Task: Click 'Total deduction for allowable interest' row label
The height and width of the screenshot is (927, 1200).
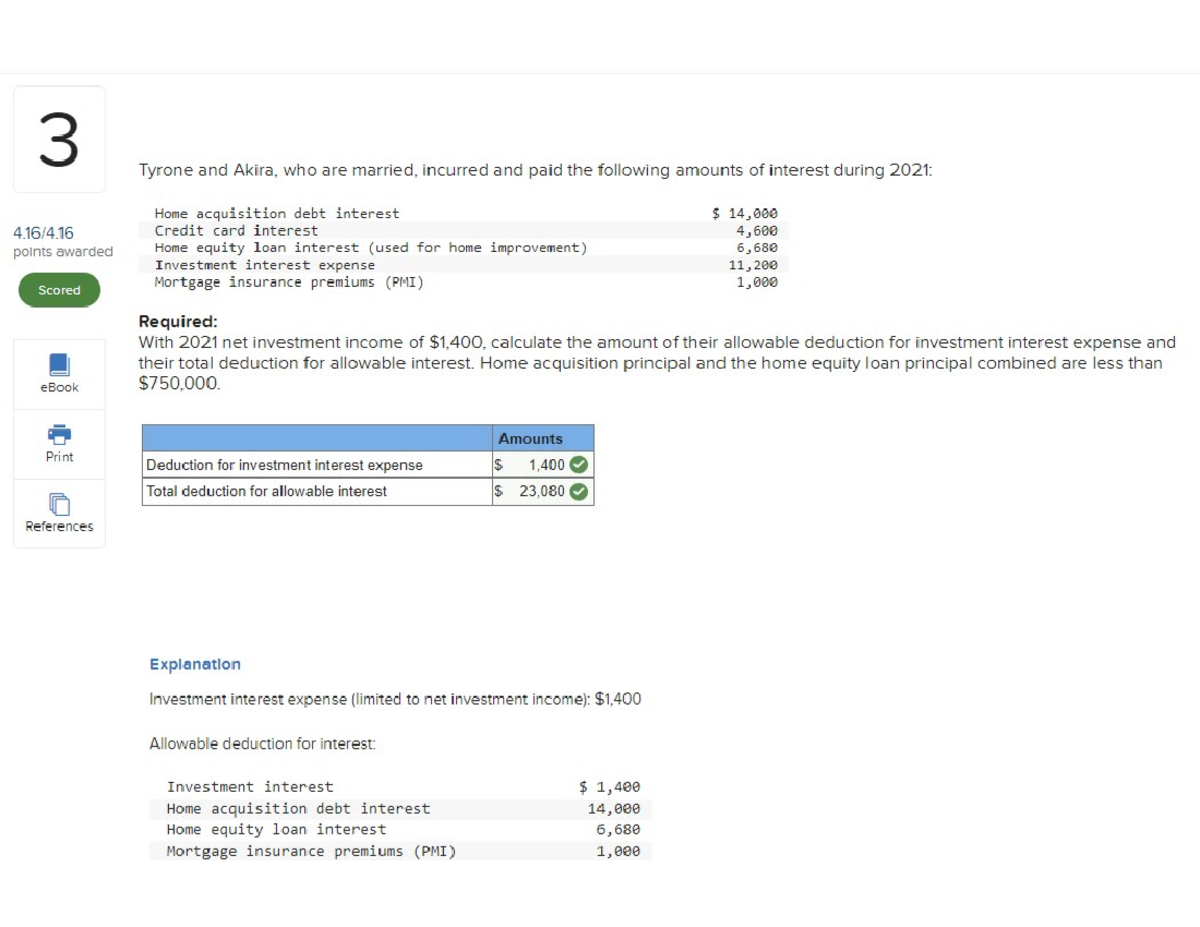Action: coord(266,491)
